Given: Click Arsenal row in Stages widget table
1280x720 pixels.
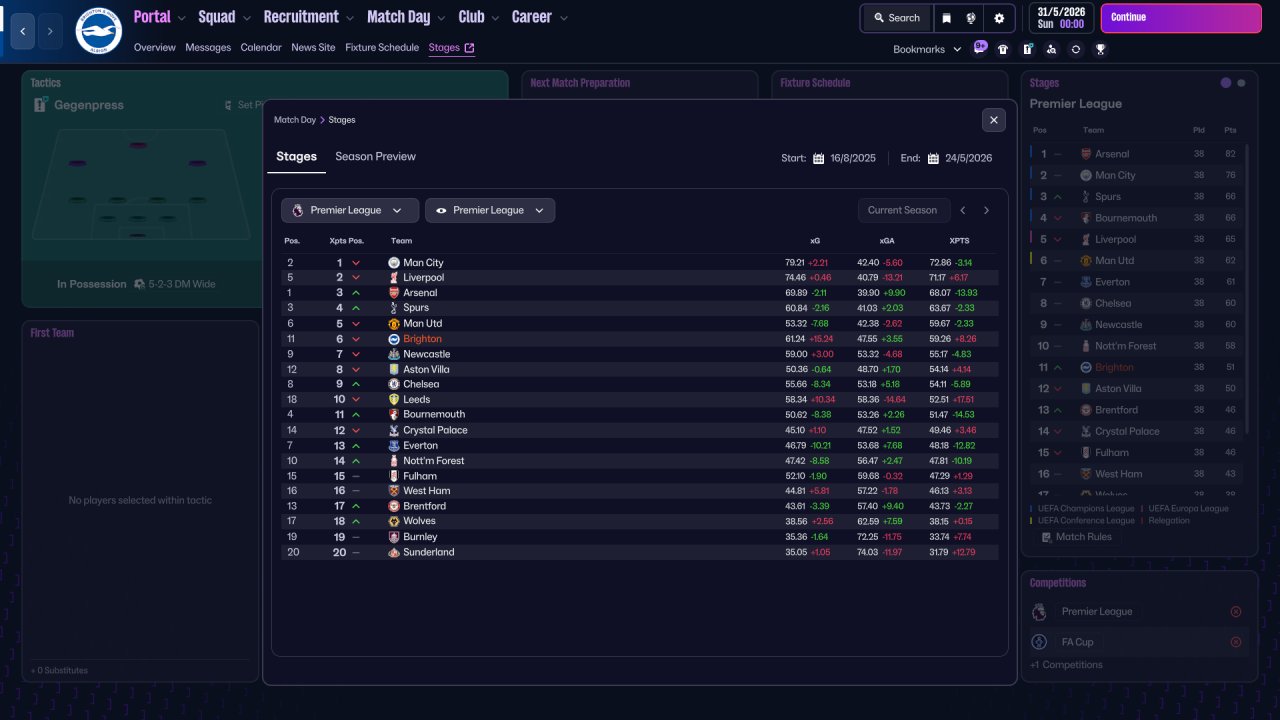Looking at the screenshot, I should tap(1138, 154).
